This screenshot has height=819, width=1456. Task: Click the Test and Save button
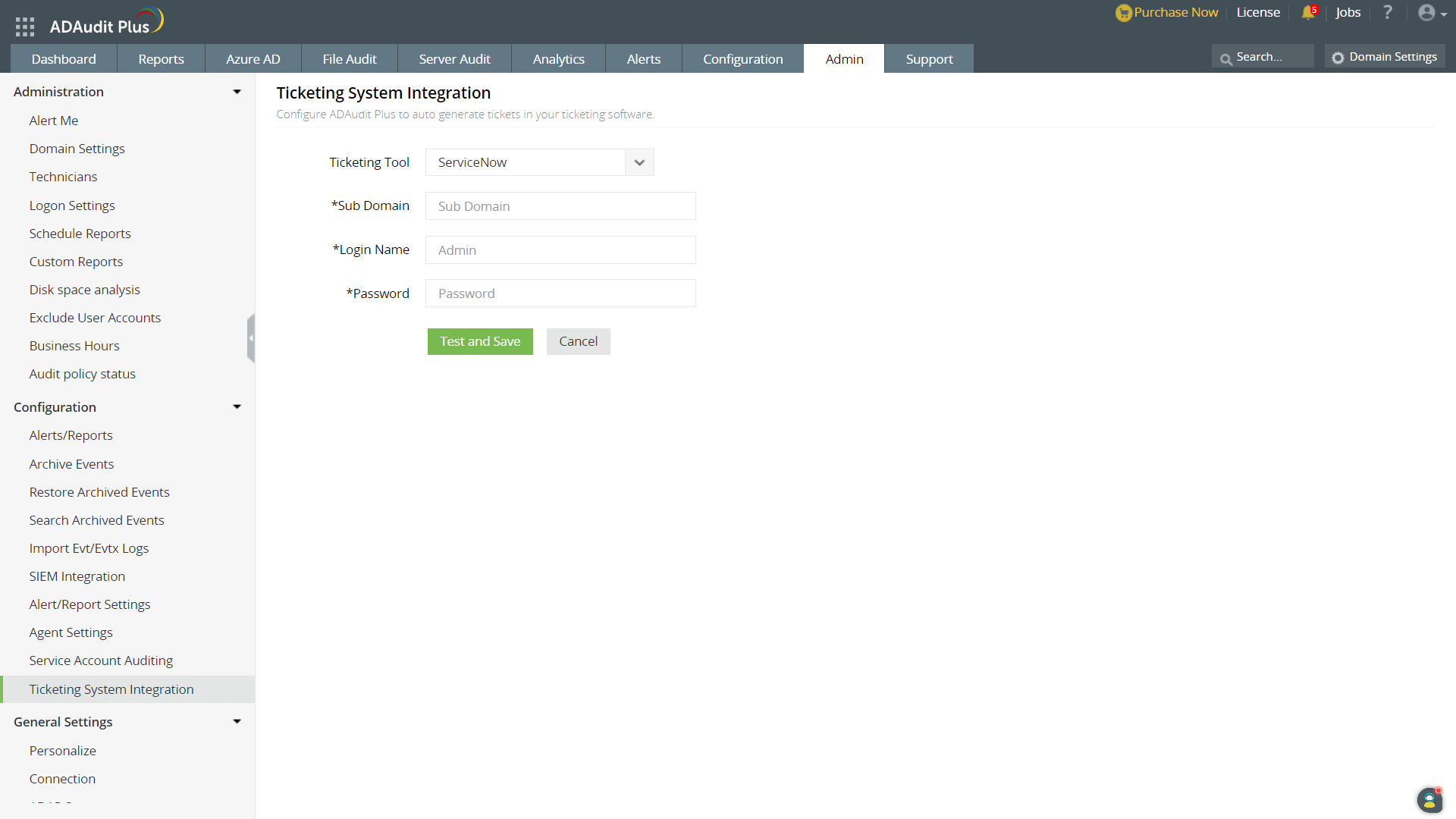point(480,341)
